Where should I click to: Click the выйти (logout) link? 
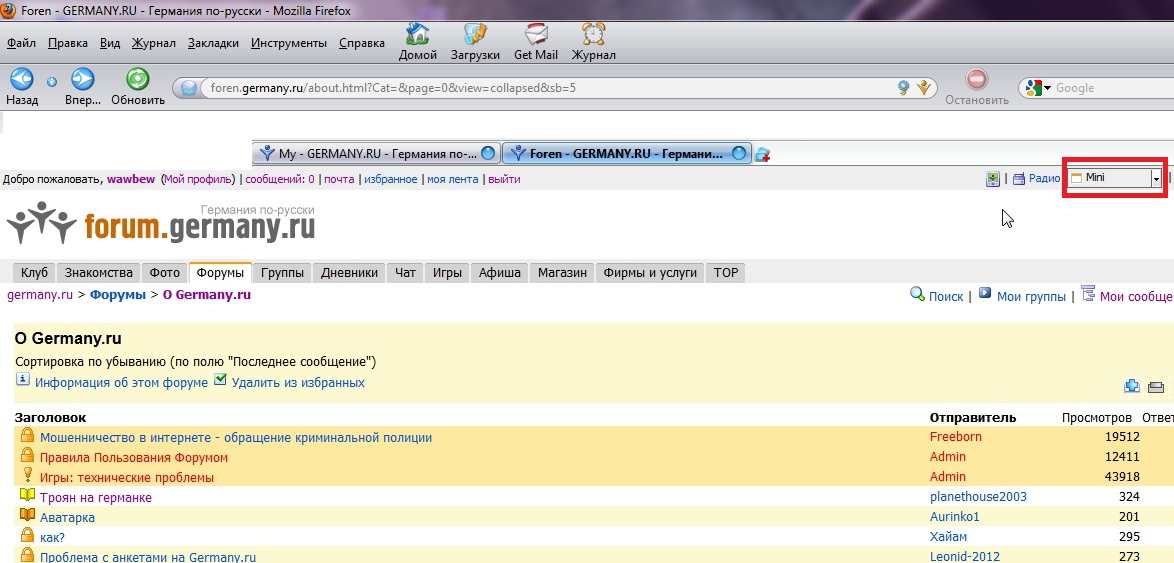click(504, 179)
